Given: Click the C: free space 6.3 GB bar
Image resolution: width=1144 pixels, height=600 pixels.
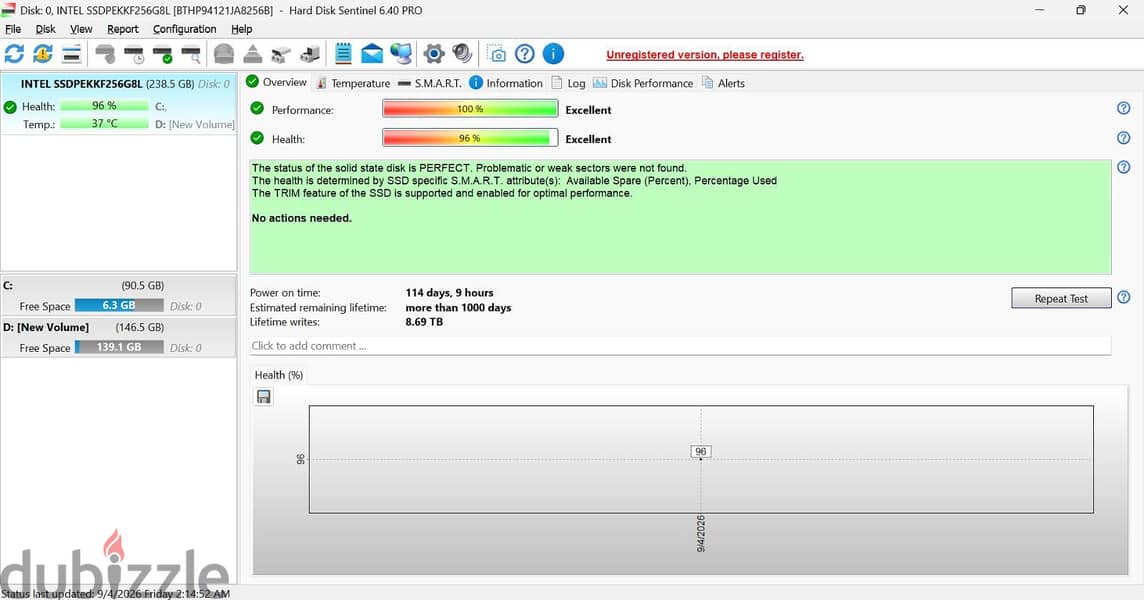Looking at the screenshot, I should tap(119, 305).
